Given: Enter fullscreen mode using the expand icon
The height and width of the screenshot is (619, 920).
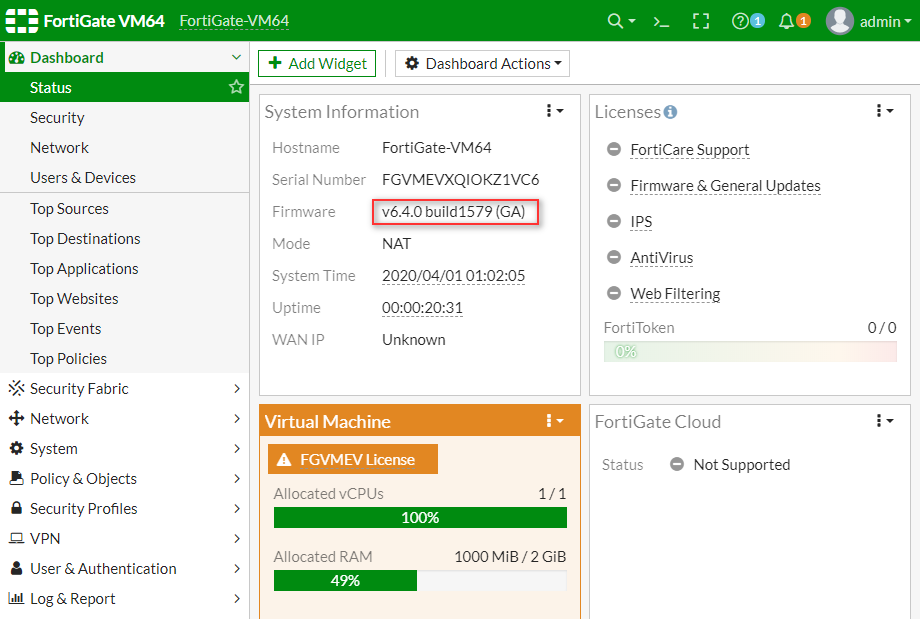Looking at the screenshot, I should pyautogui.click(x=700, y=20).
